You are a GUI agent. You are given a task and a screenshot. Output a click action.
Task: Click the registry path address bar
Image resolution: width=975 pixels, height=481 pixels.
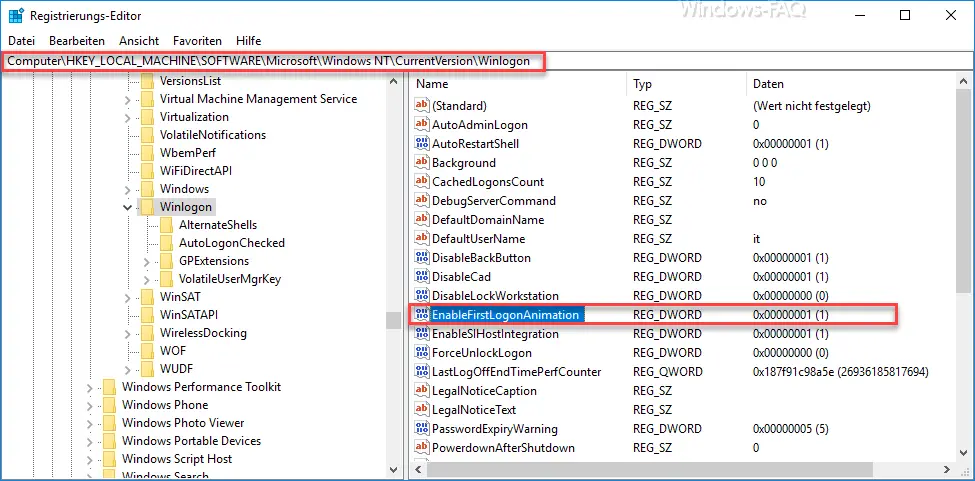[488, 61]
